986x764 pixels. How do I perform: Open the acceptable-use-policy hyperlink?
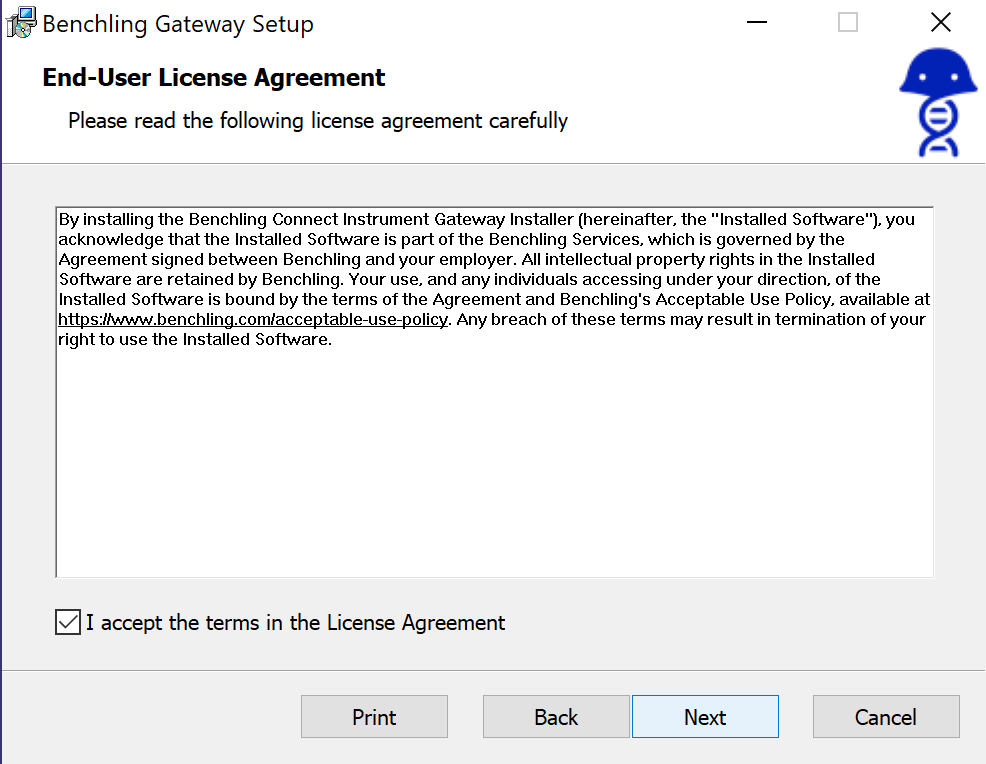(x=252, y=320)
